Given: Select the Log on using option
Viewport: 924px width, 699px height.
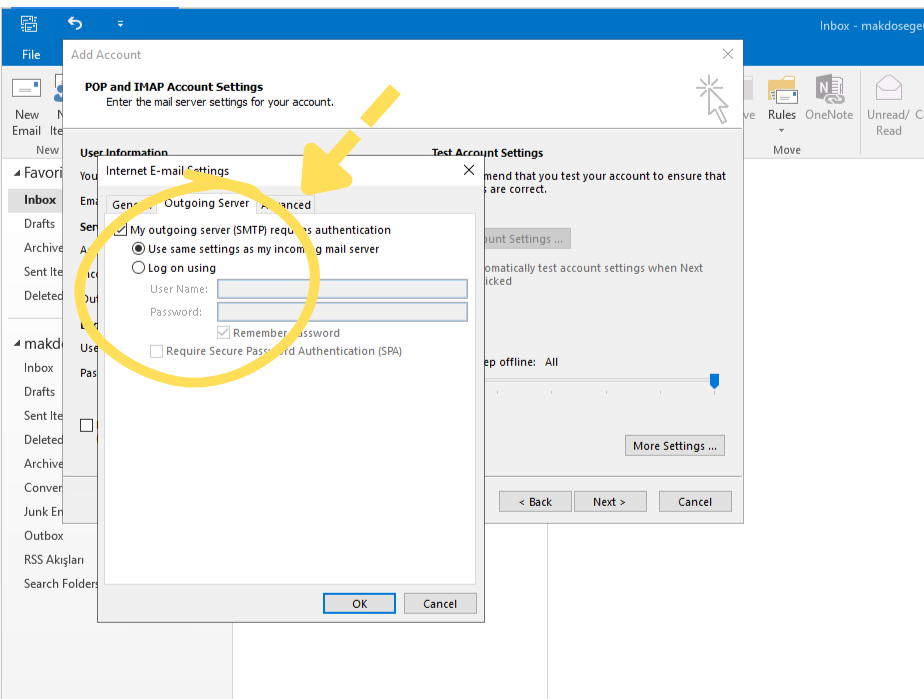Looking at the screenshot, I should click(138, 268).
